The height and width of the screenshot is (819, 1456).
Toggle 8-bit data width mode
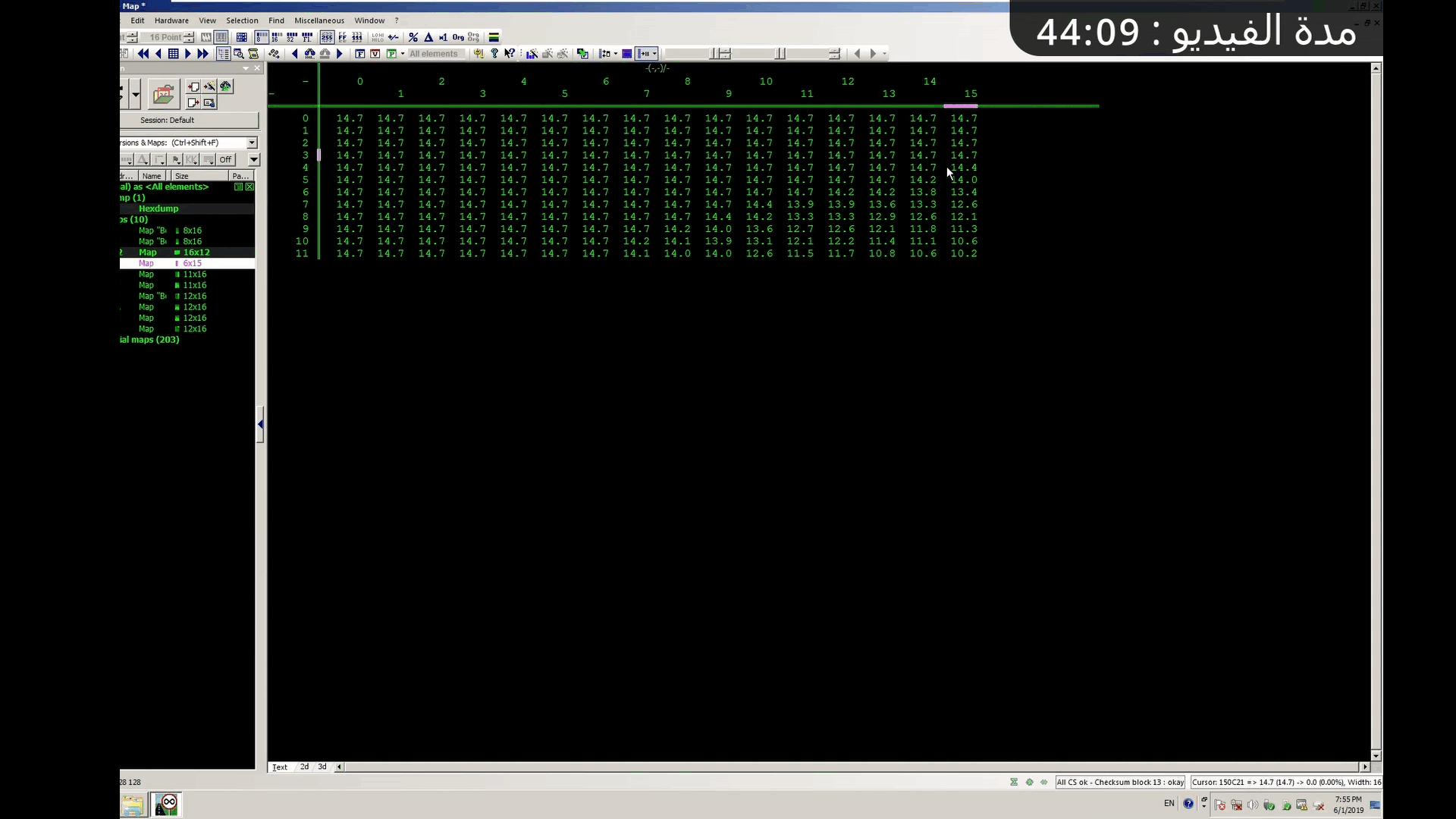(261, 37)
